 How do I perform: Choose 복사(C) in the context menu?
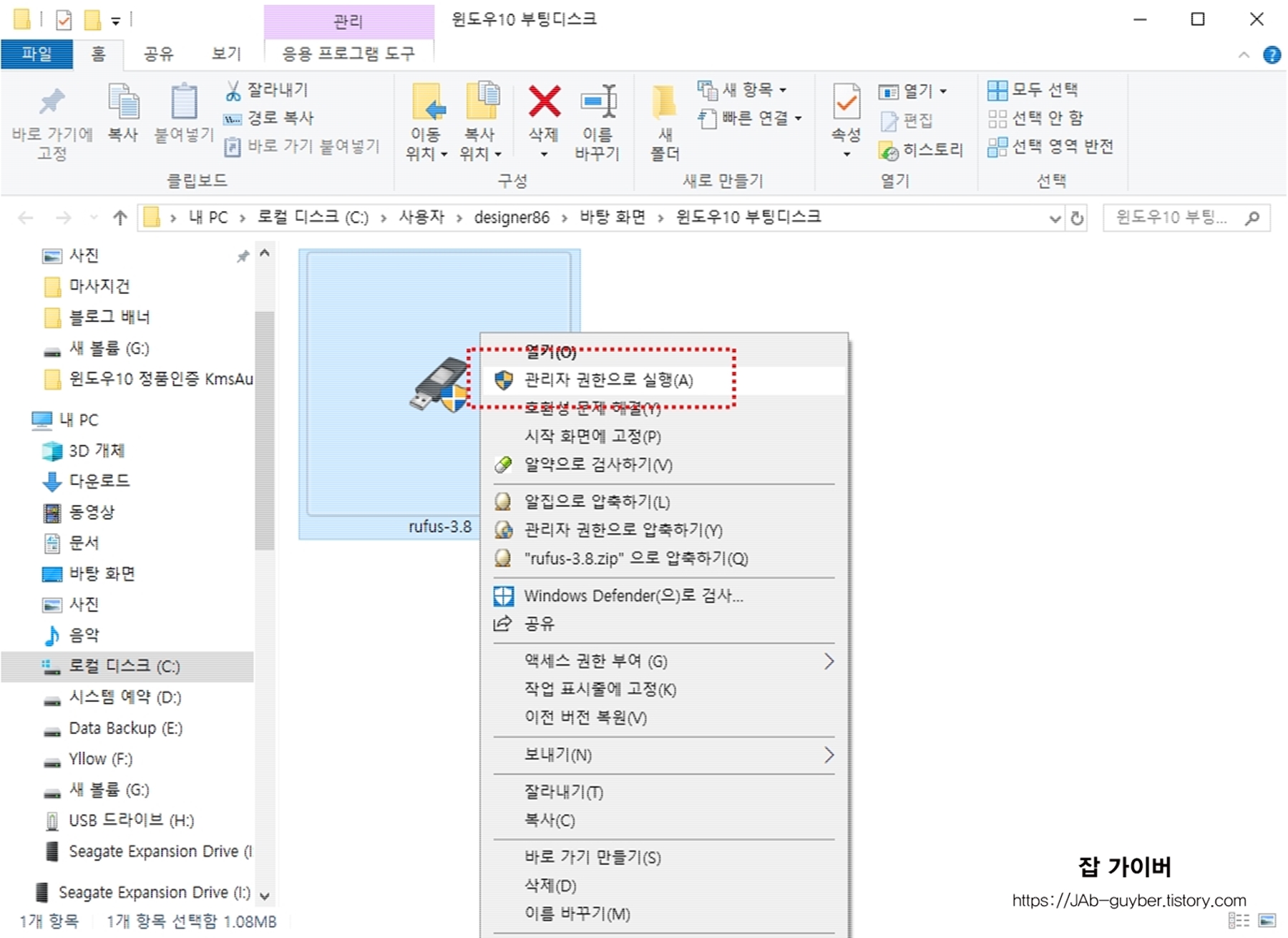(x=664, y=821)
